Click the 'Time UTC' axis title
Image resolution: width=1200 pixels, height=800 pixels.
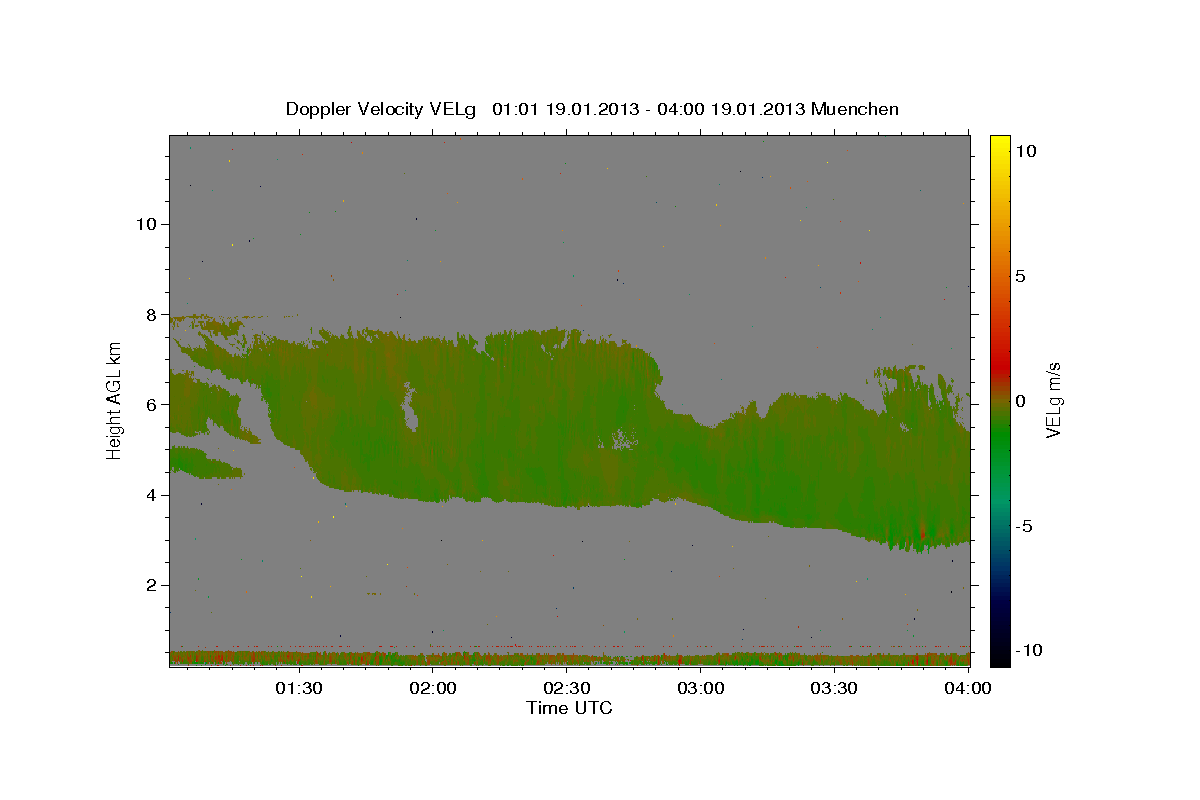click(x=569, y=708)
